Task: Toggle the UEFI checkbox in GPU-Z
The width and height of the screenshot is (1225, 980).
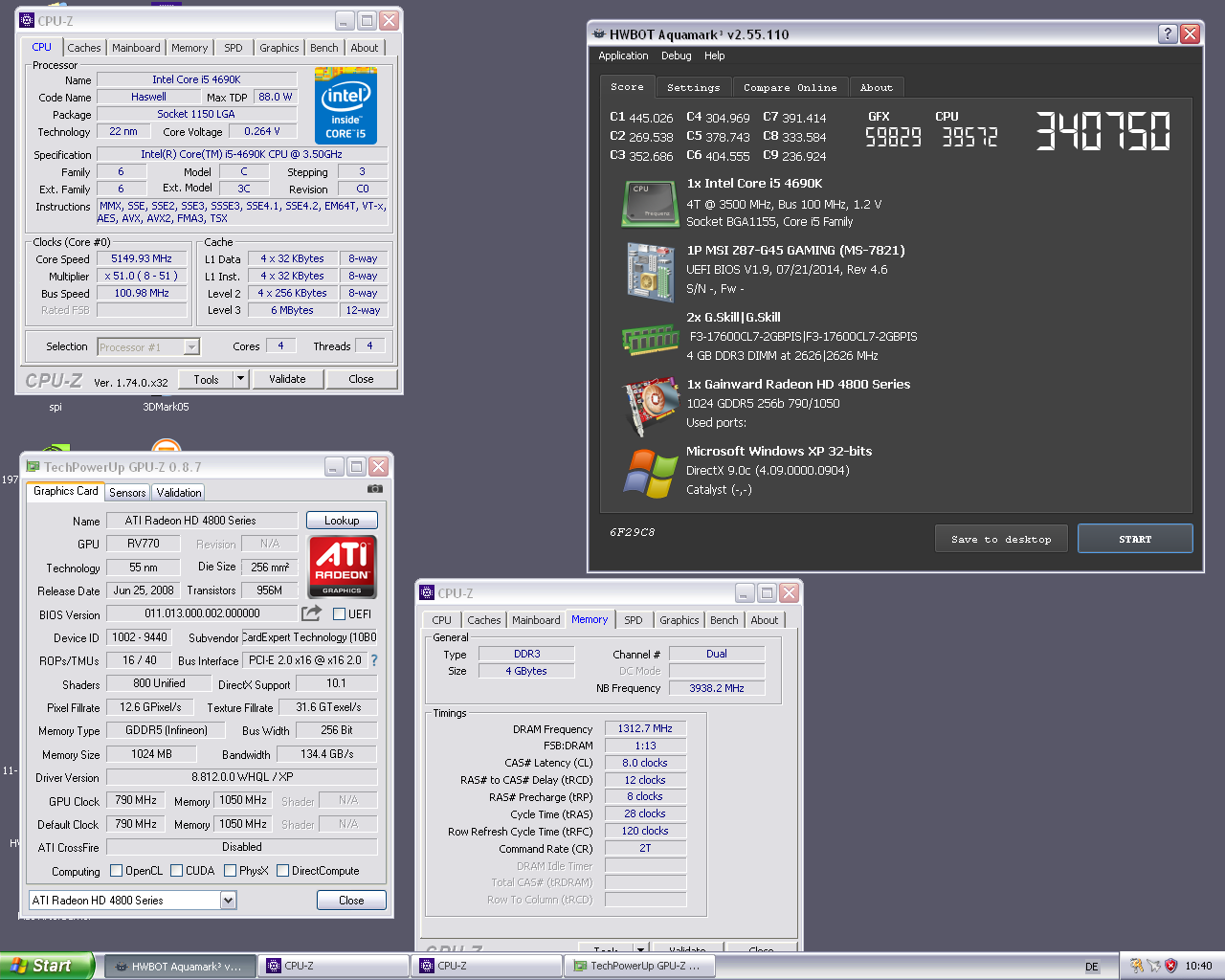Action: click(x=339, y=613)
